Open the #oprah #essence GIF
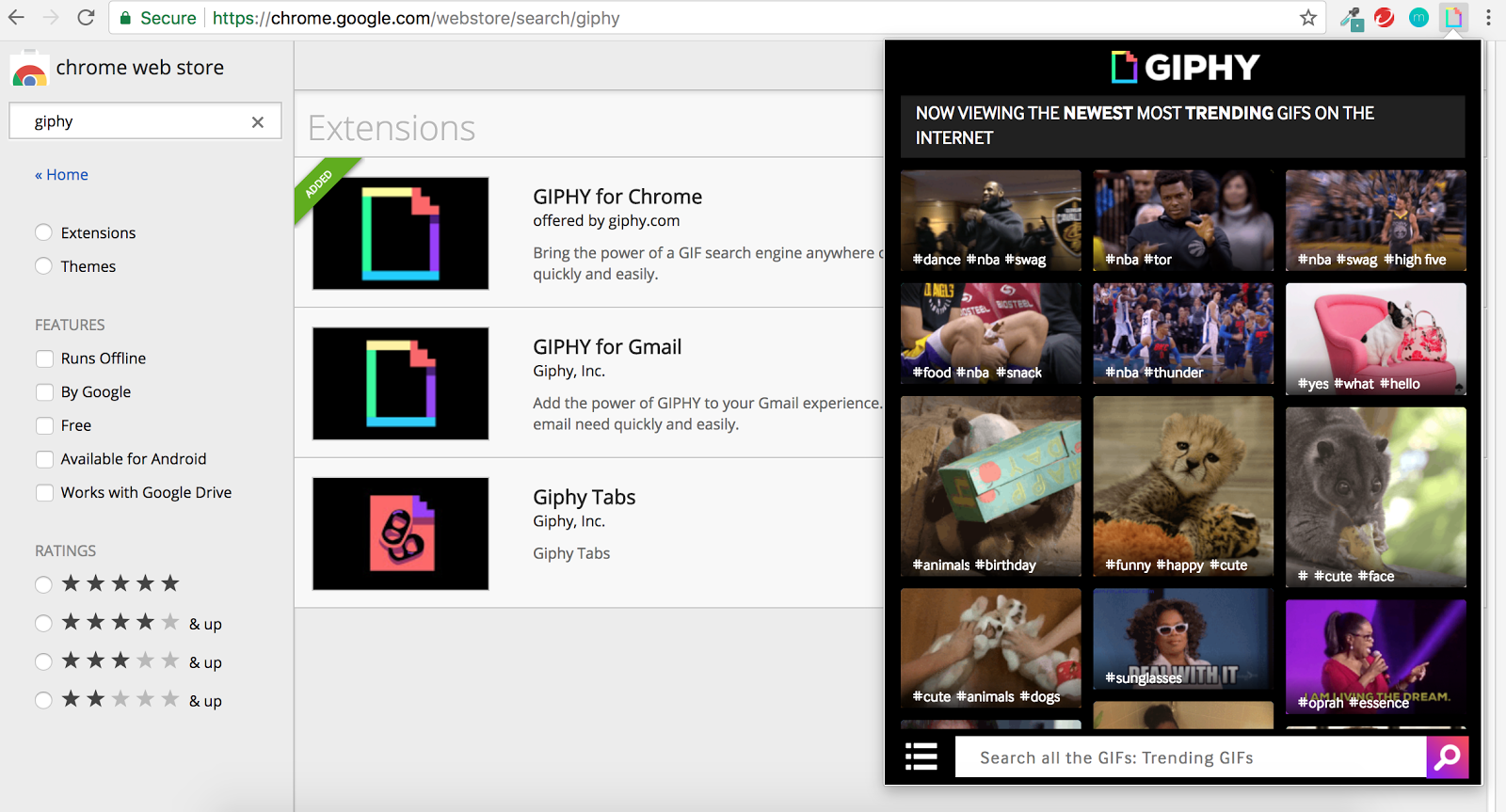The width and height of the screenshot is (1506, 812). click(x=1375, y=658)
